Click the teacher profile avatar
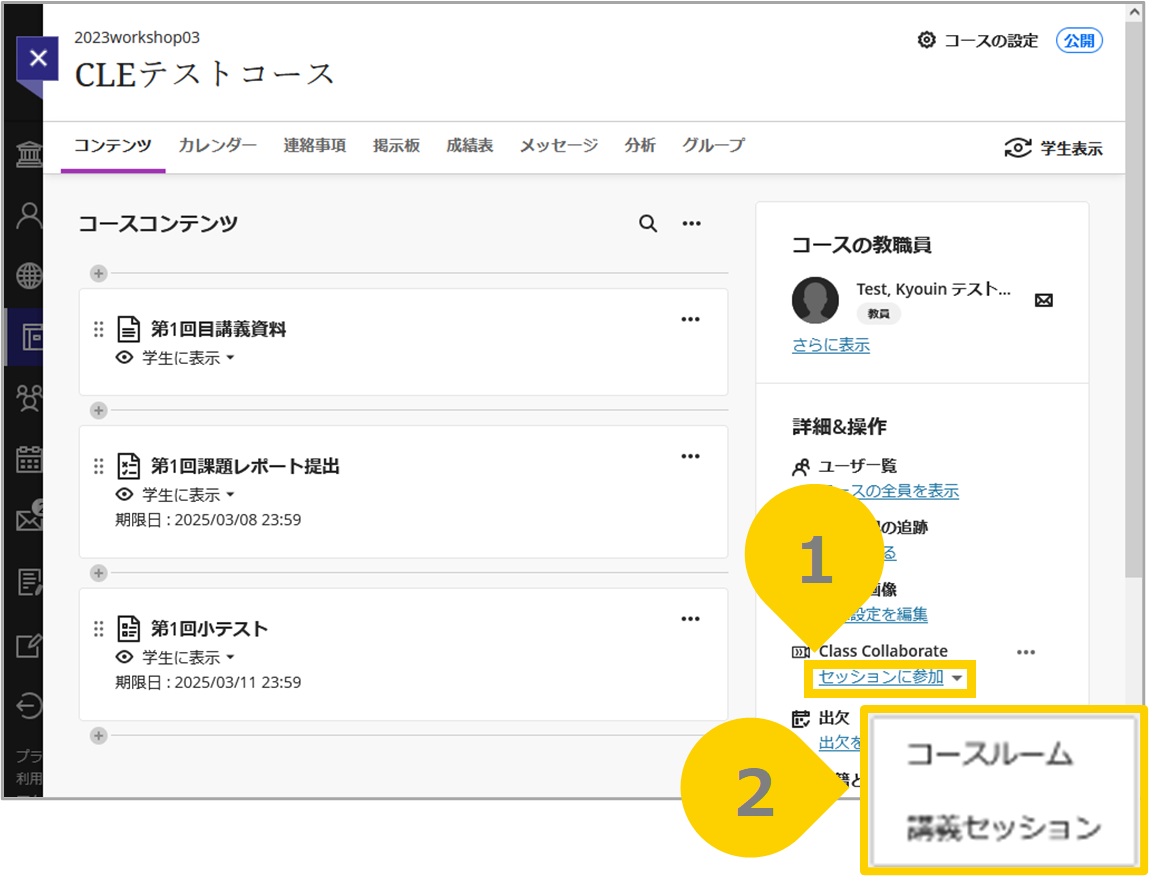The width and height of the screenshot is (1149, 876). [816, 301]
